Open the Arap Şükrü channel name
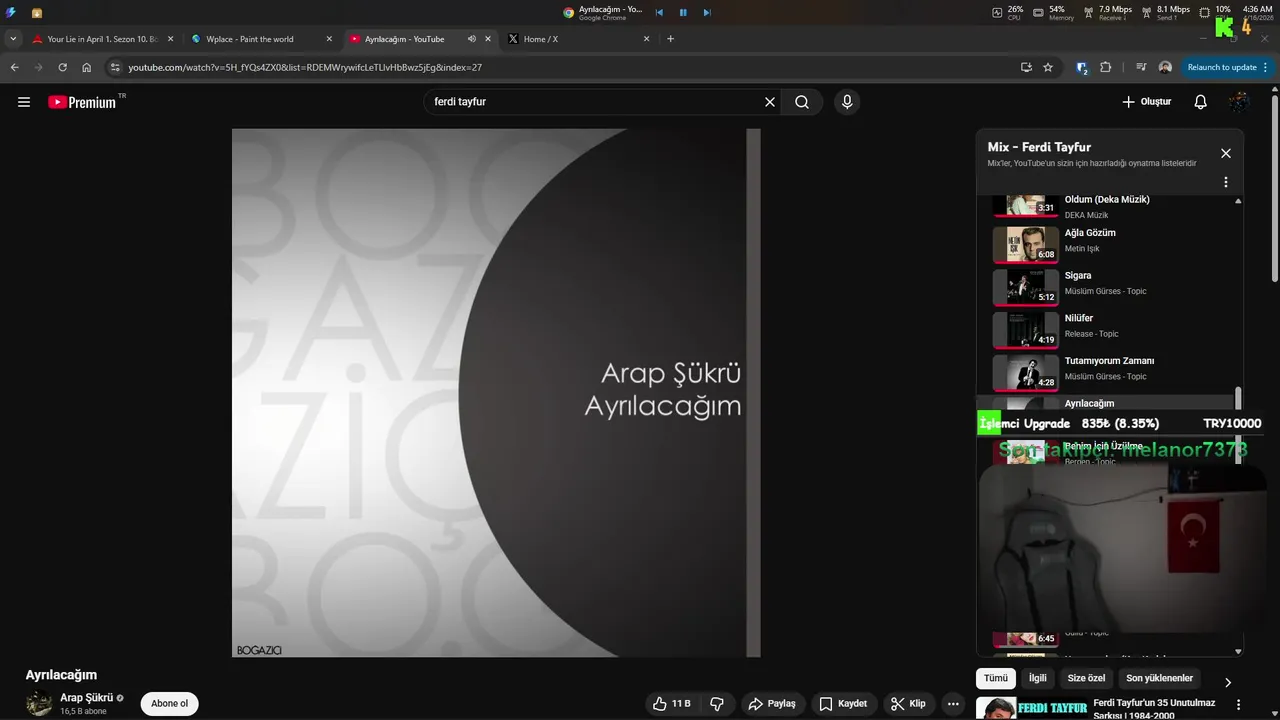1280x720 pixels. pos(86,698)
